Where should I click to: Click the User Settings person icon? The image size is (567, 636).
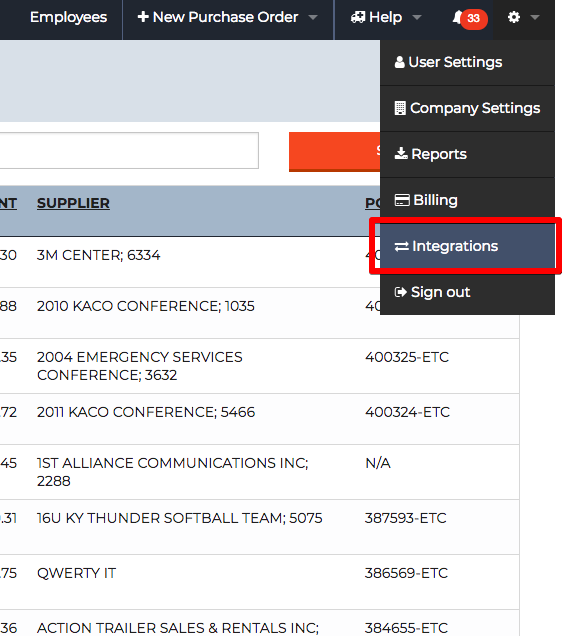pyautogui.click(x=399, y=62)
